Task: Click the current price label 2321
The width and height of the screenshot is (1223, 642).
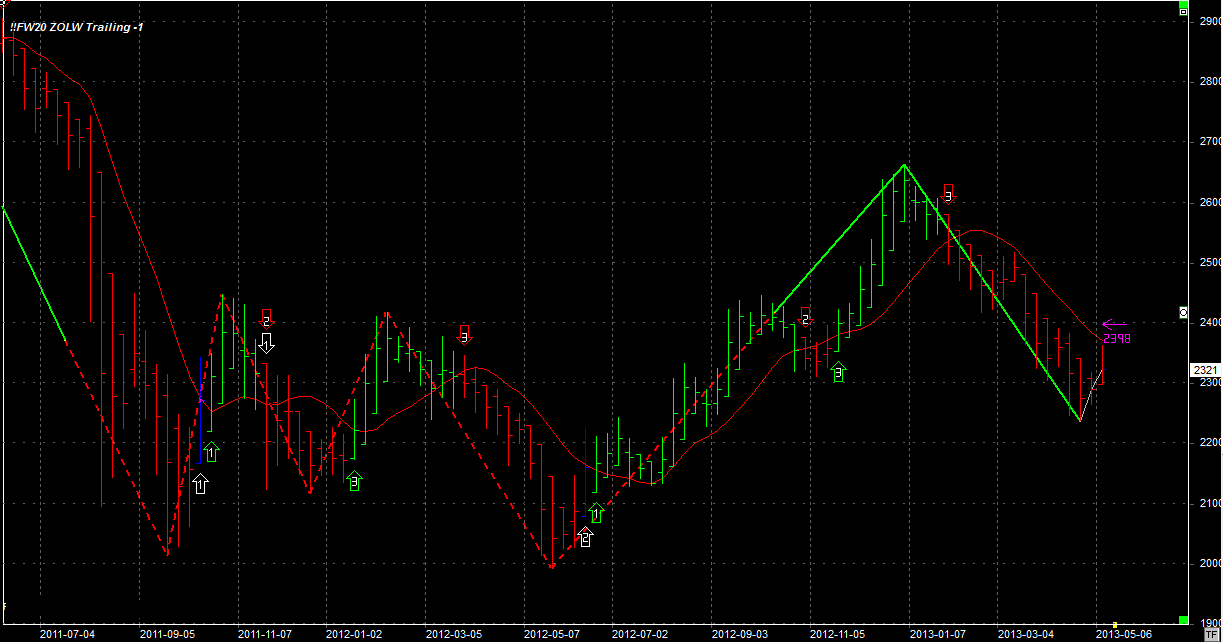Action: click(x=1205, y=370)
